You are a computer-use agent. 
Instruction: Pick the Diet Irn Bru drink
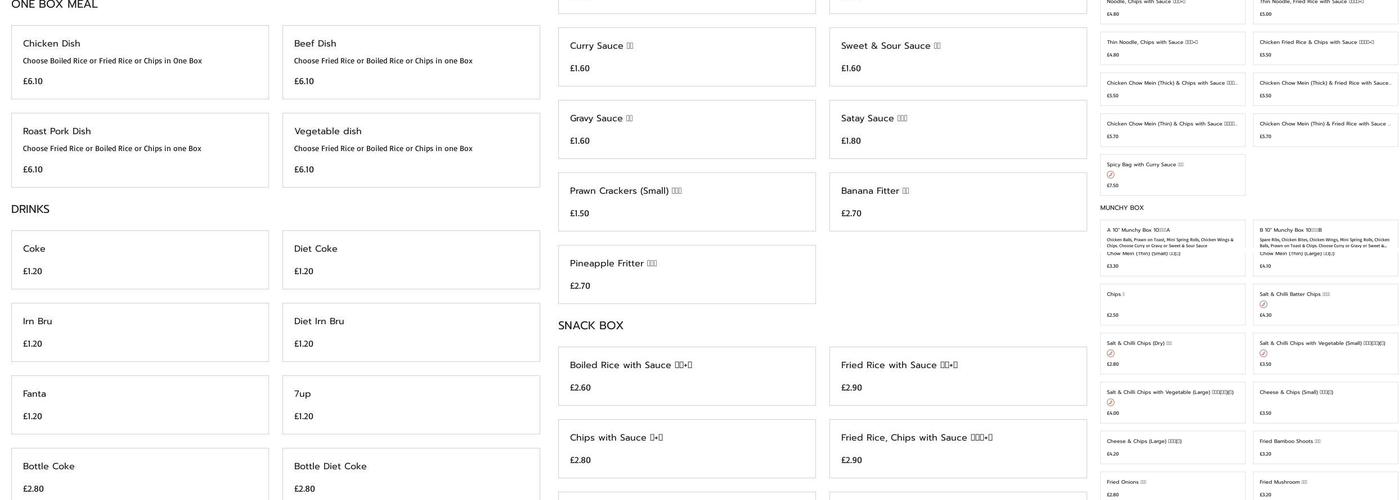tap(411, 332)
